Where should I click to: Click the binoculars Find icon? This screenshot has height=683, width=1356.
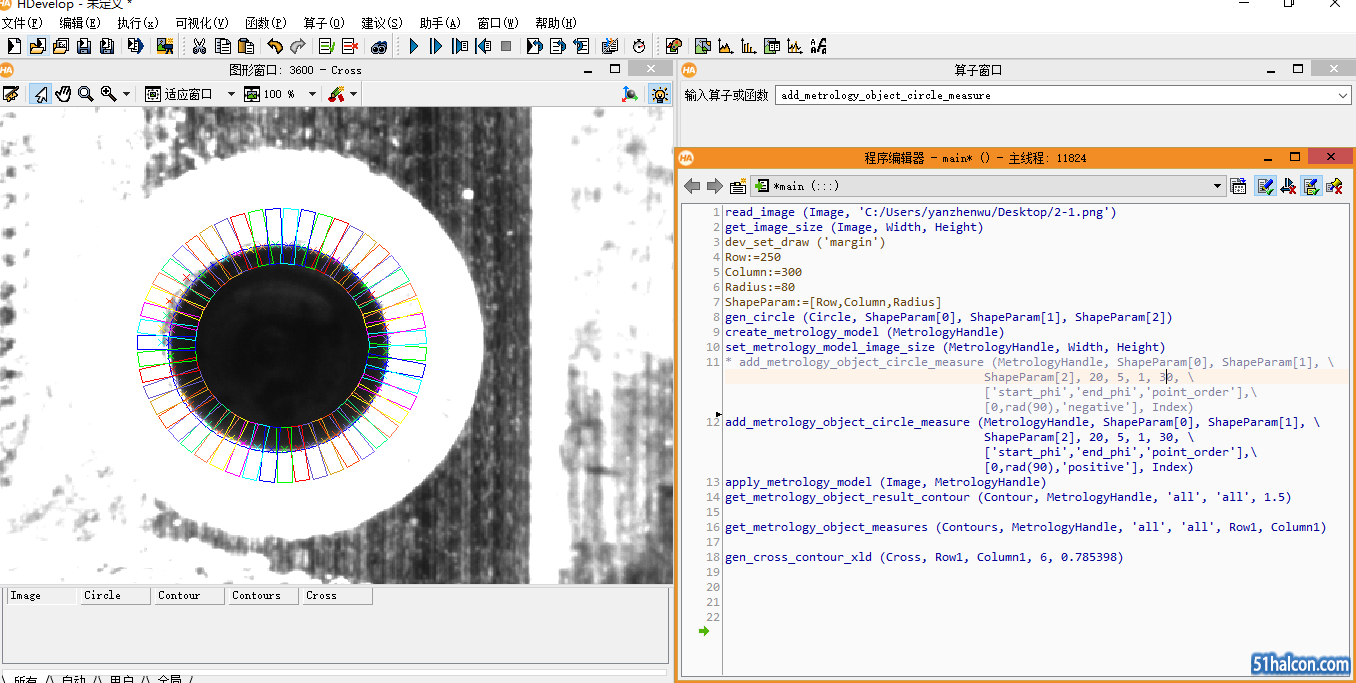(379, 46)
